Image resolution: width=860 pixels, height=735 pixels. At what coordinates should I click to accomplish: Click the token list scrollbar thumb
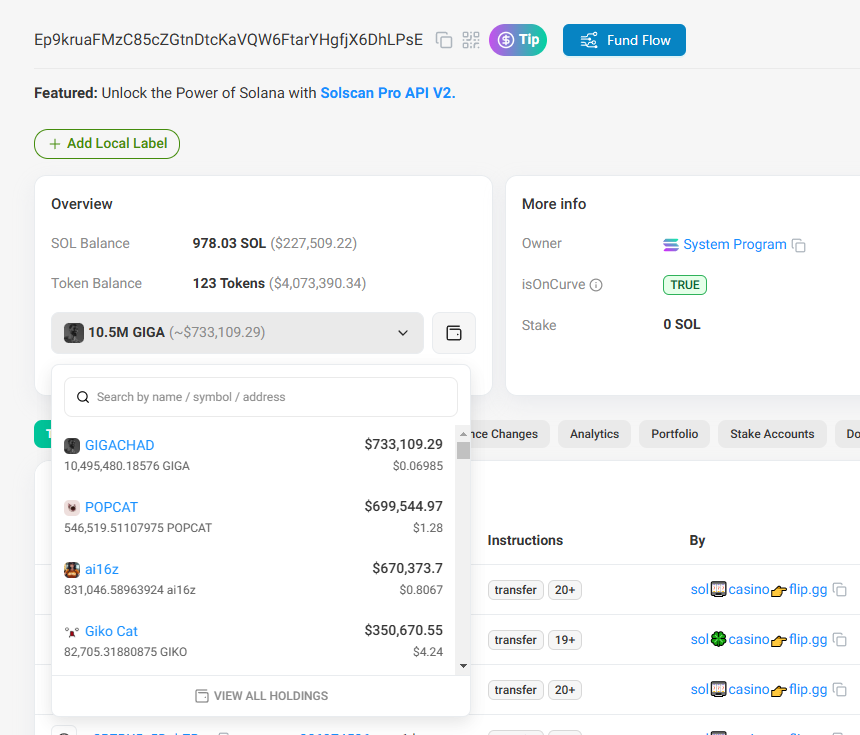(x=463, y=450)
